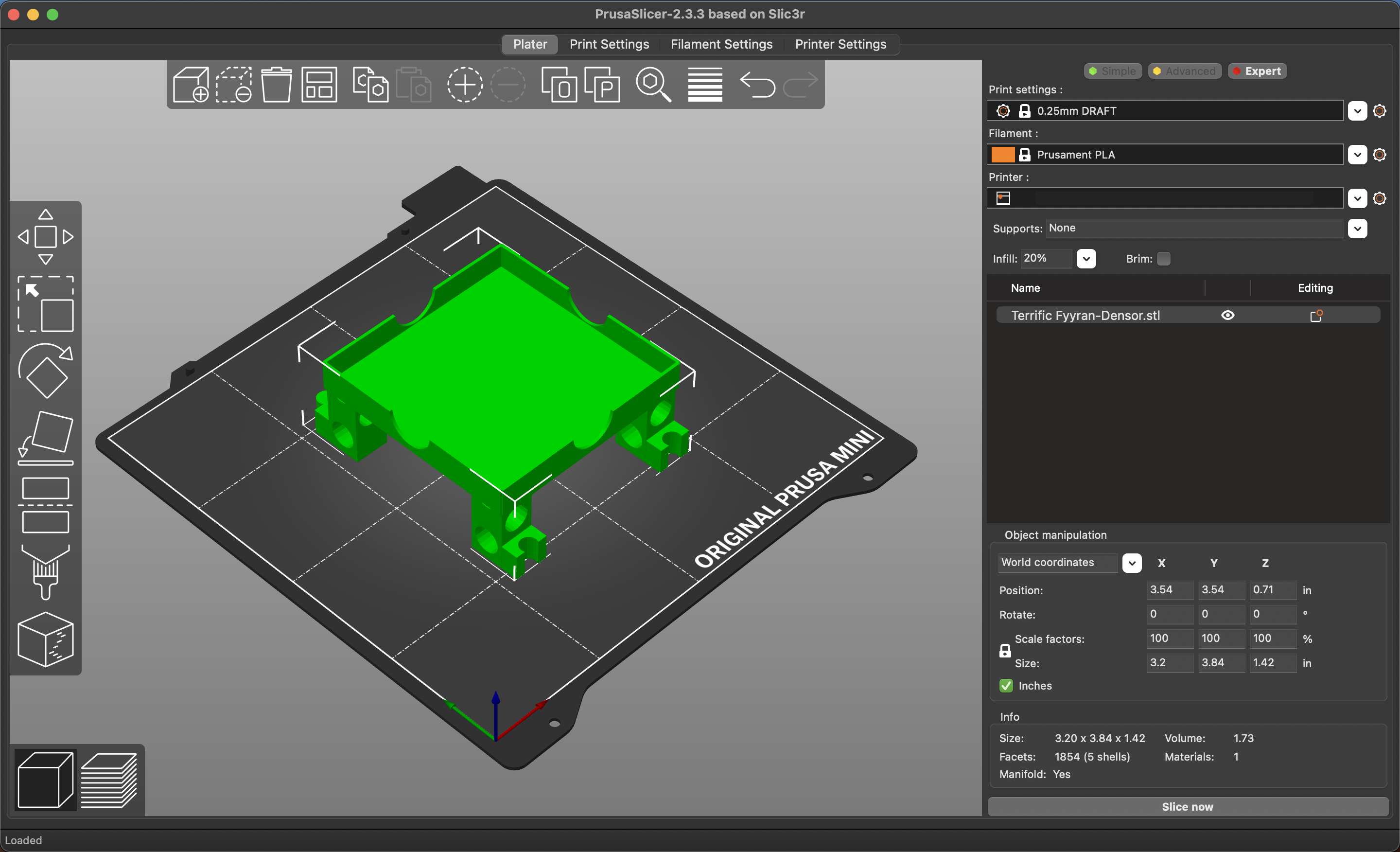Viewport: 1400px width, 852px height.
Task: Click the Position X input field
Action: click(1169, 589)
